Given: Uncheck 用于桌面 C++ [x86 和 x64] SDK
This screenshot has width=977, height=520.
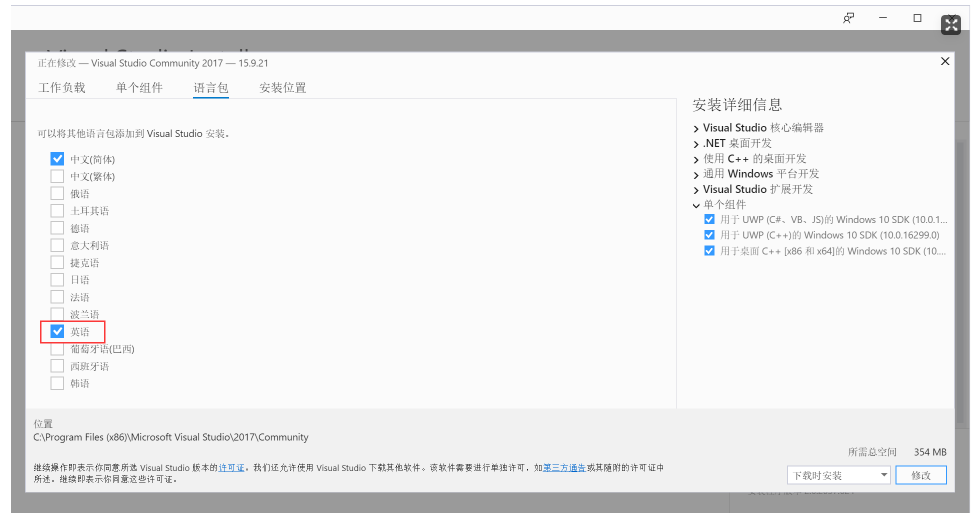Looking at the screenshot, I should [709, 251].
